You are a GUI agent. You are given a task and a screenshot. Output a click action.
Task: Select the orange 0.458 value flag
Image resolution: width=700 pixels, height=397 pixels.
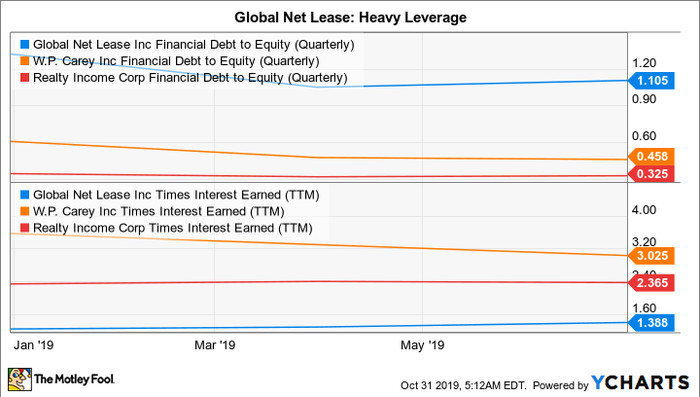pos(651,156)
